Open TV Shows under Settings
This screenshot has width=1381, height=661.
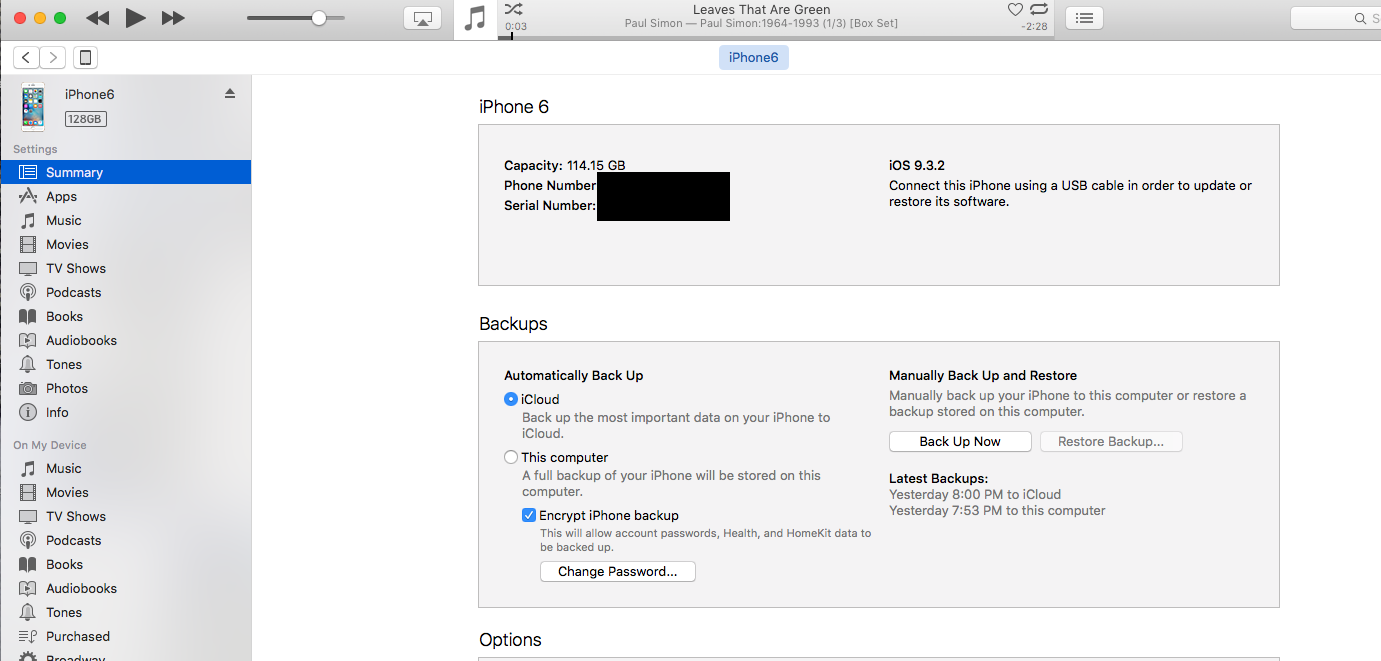[x=125, y=268]
